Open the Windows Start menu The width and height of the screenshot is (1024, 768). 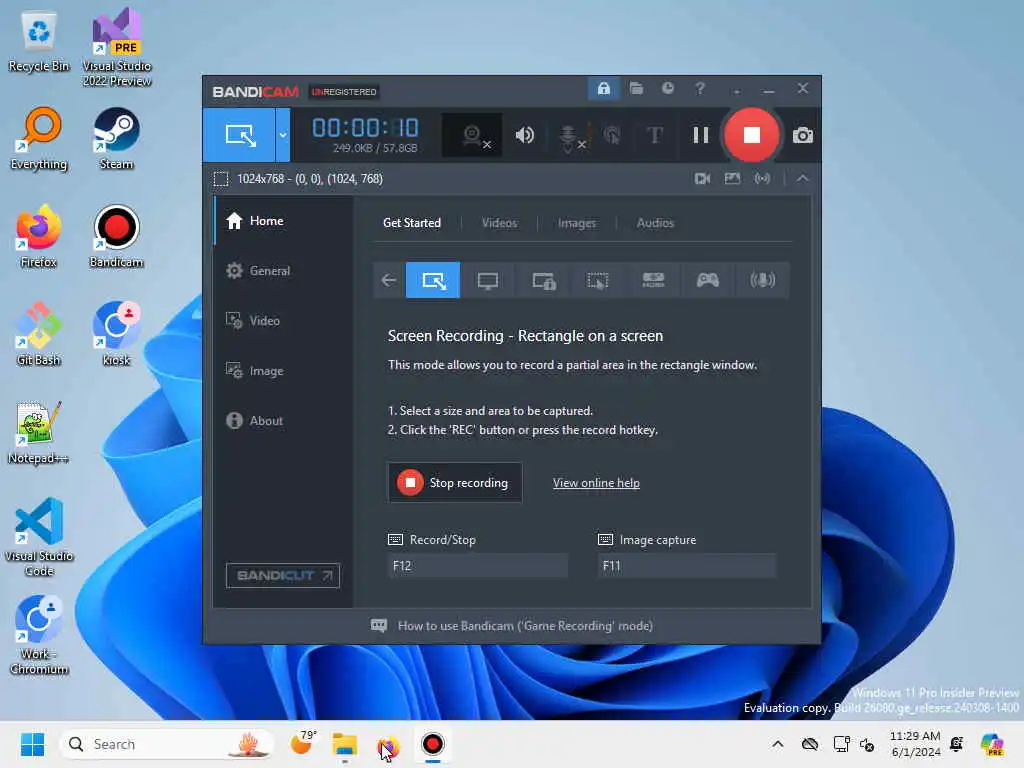32,744
